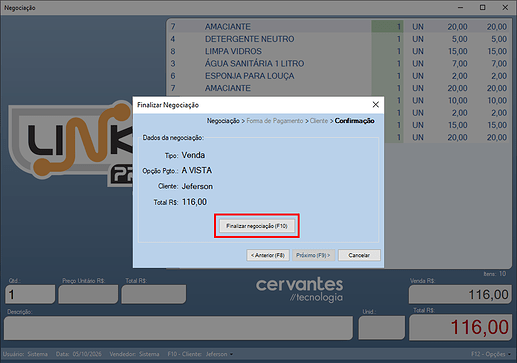Image resolution: width=517 pixels, height=363 pixels.
Task: Close the Negociação main window
Action: coord(505,7)
